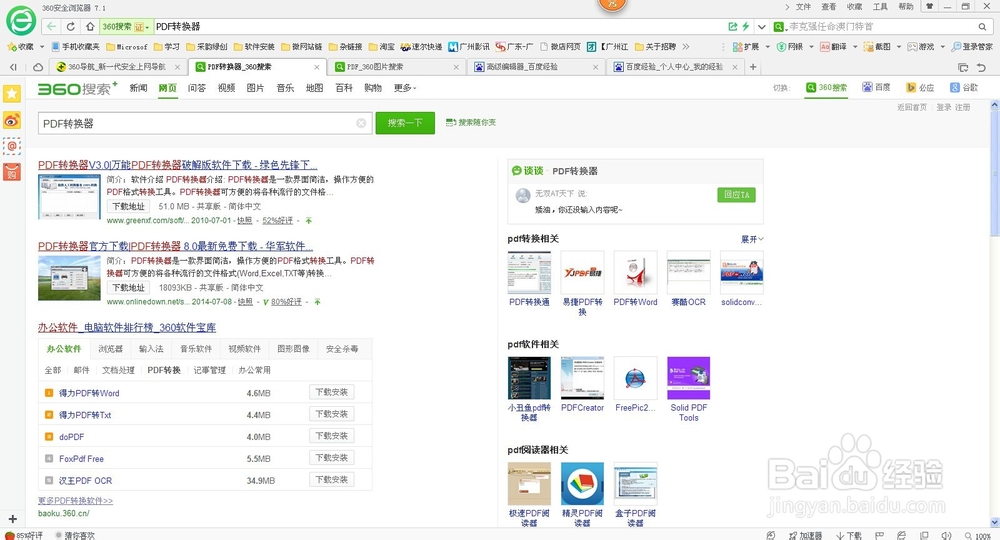Open 截图 screenshot toolbar item
The width and height of the screenshot is (1000, 540).
(877, 47)
